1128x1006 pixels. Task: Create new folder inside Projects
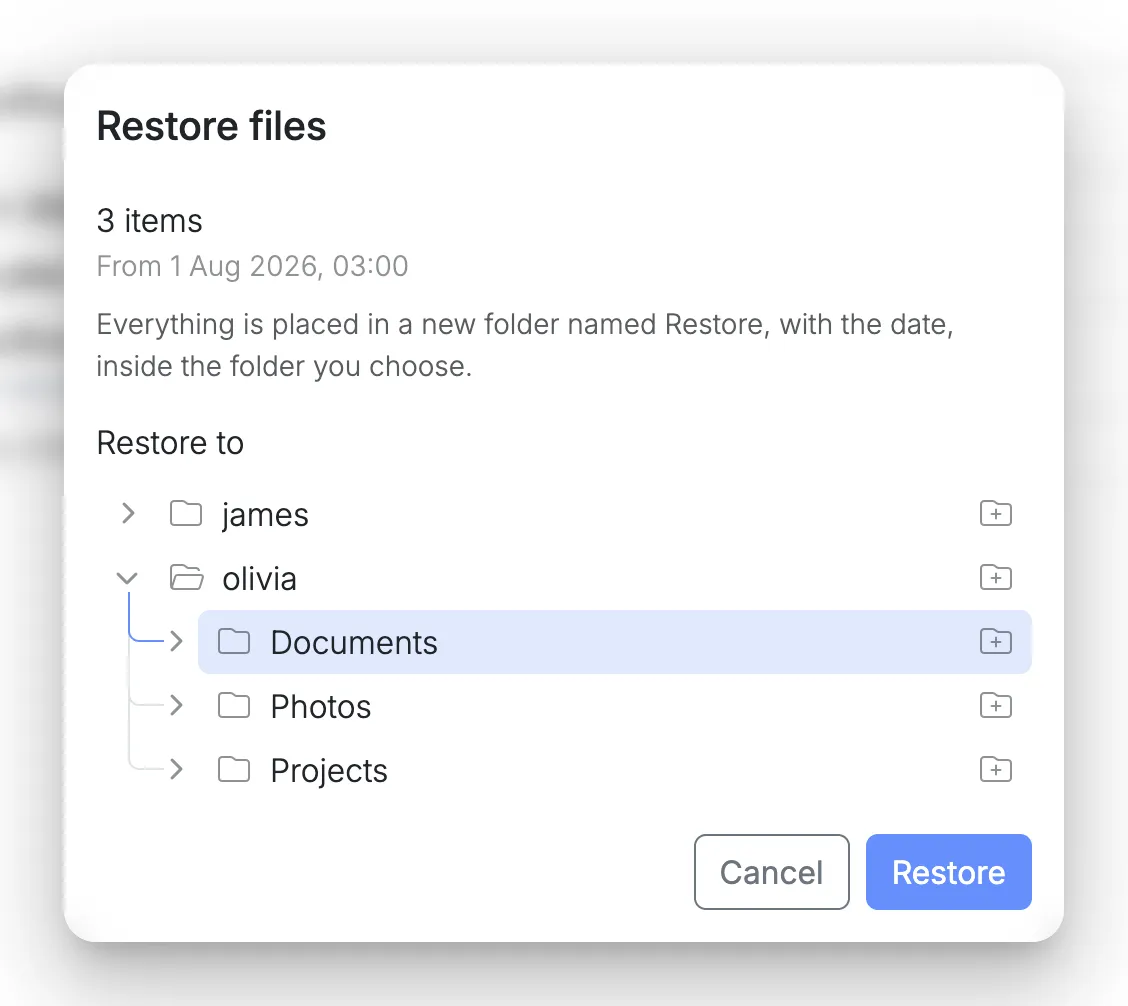click(x=996, y=770)
